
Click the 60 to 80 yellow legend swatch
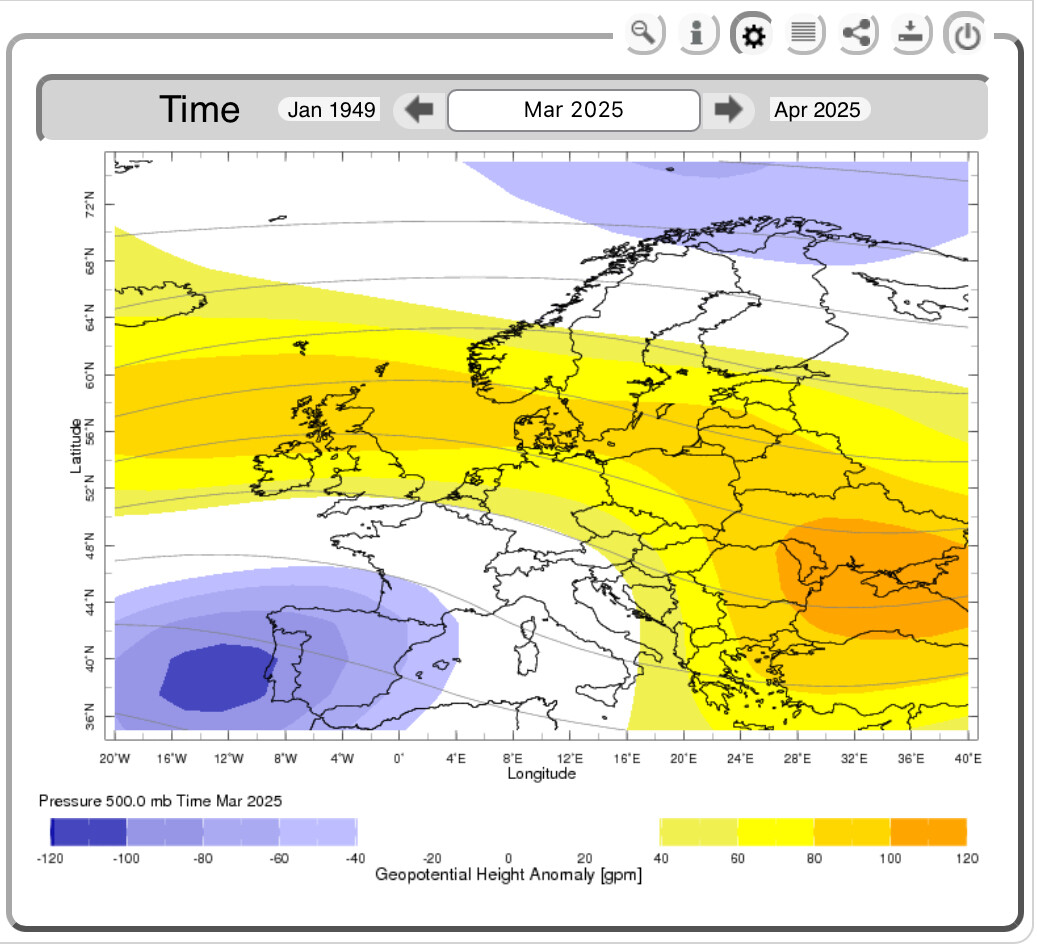click(x=776, y=832)
